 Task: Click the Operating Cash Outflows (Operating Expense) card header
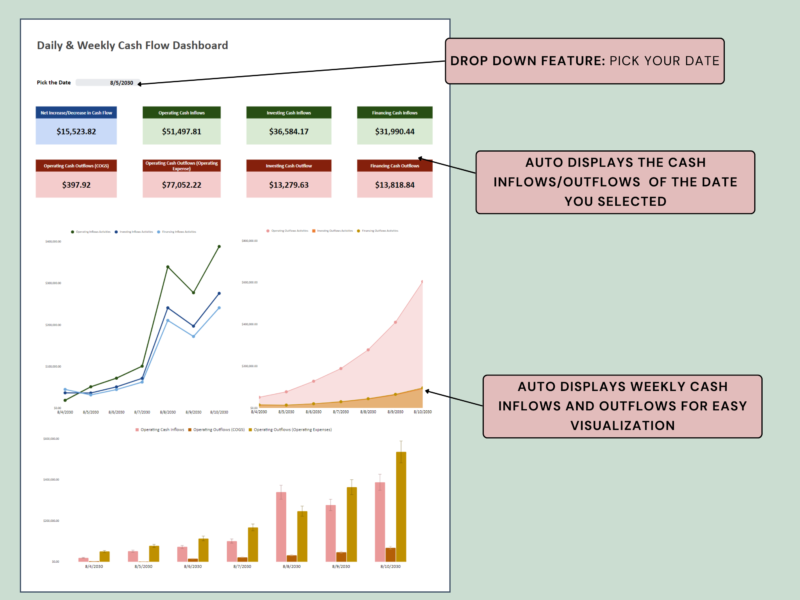click(x=182, y=166)
